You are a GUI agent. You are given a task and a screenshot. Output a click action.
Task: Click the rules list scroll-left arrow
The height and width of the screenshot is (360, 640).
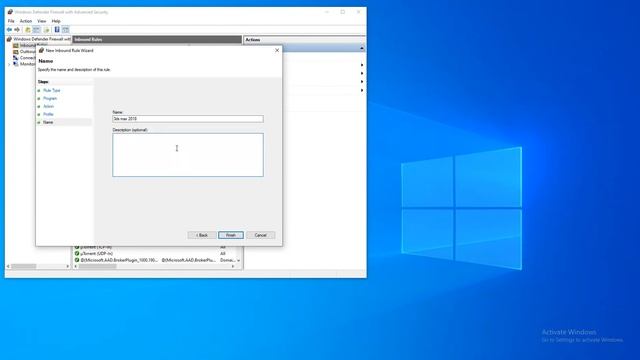[x=76, y=266]
